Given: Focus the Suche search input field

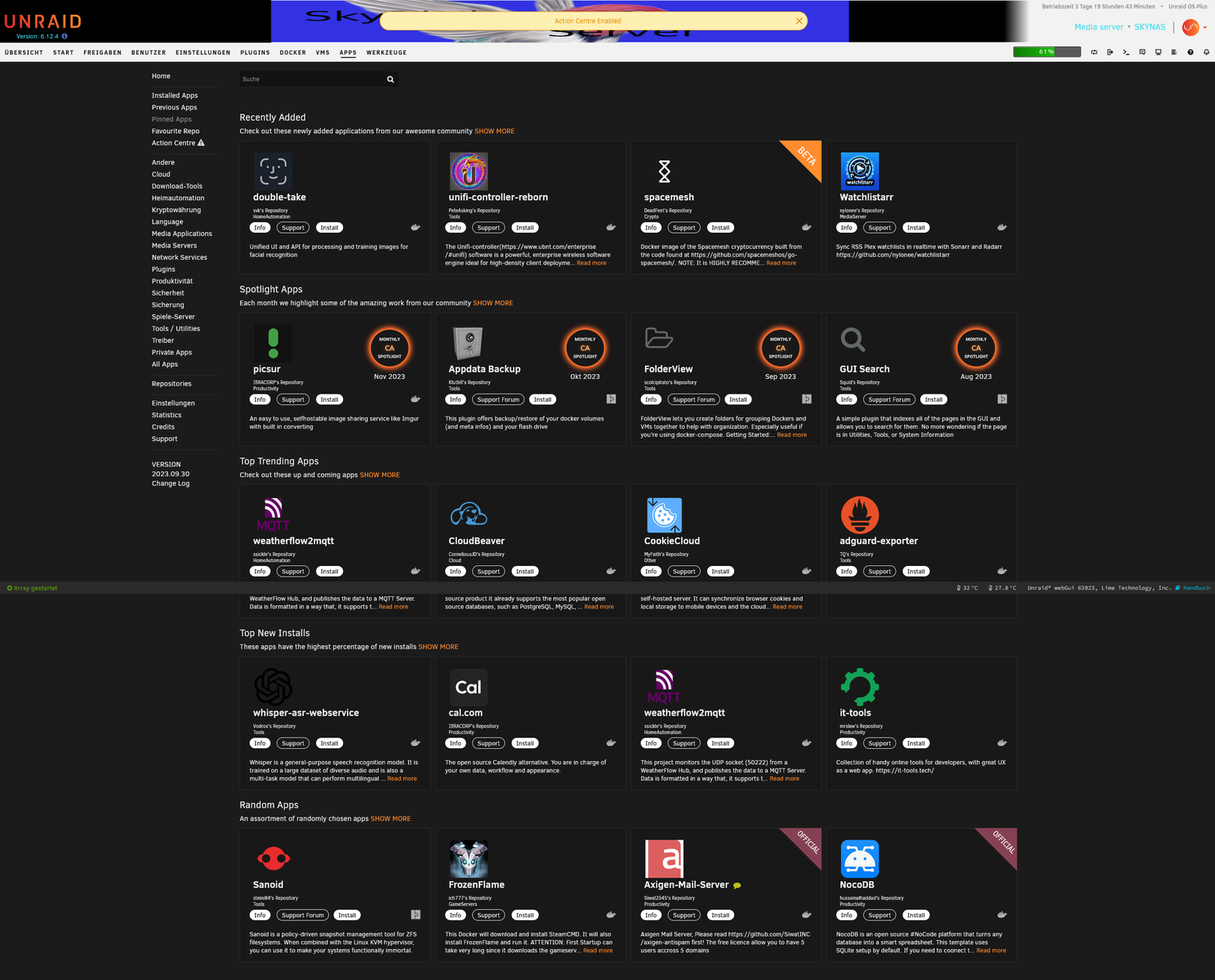Looking at the screenshot, I should [311, 79].
